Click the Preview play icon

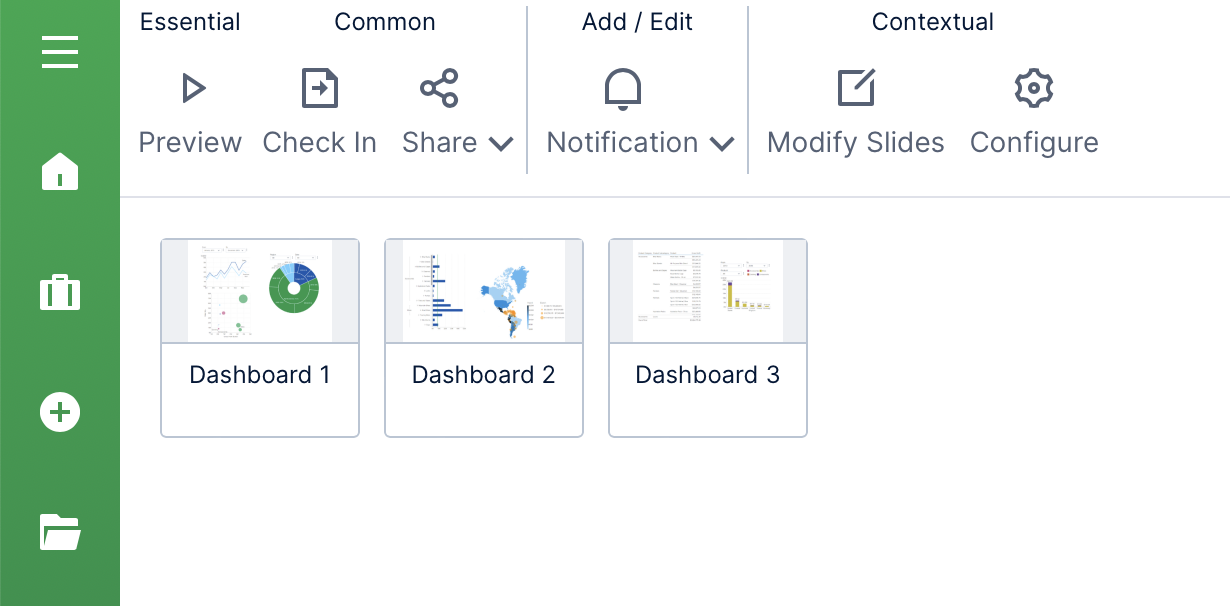coord(193,89)
